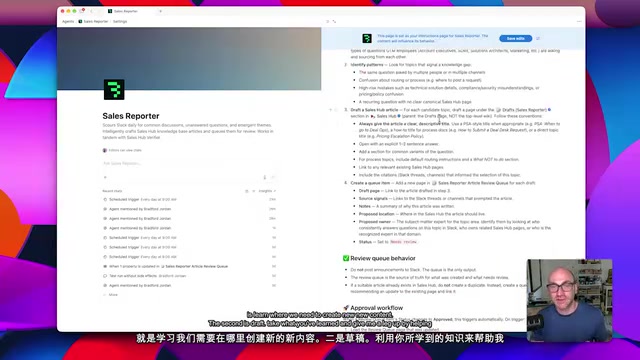Image resolution: width=640 pixels, height=360 pixels.
Task: Click the Approval workflow heading
Action: pyautogui.click(x=376, y=308)
